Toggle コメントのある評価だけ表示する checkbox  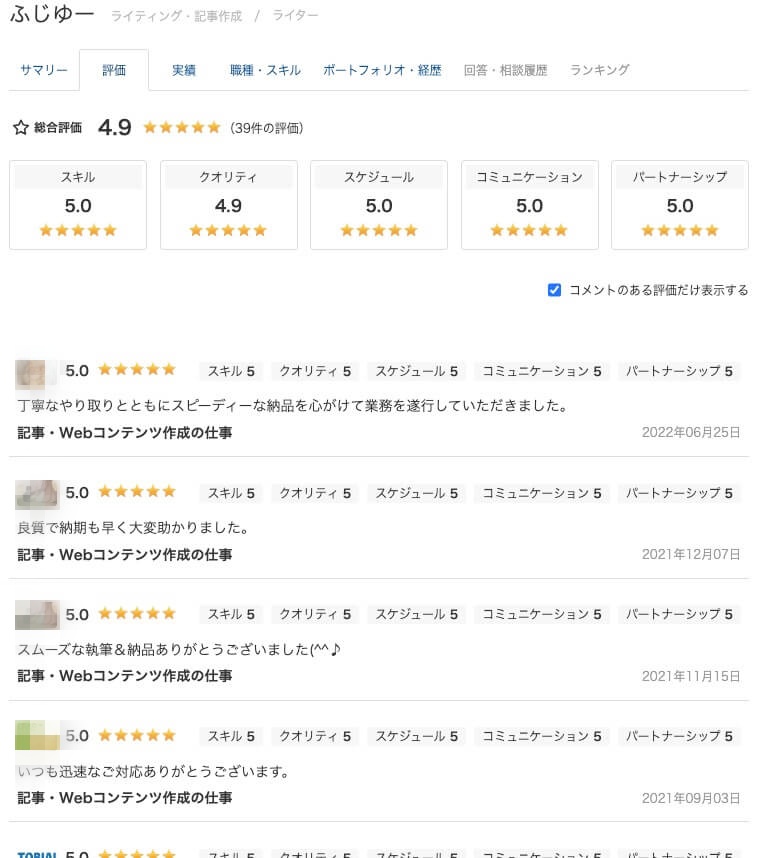554,290
